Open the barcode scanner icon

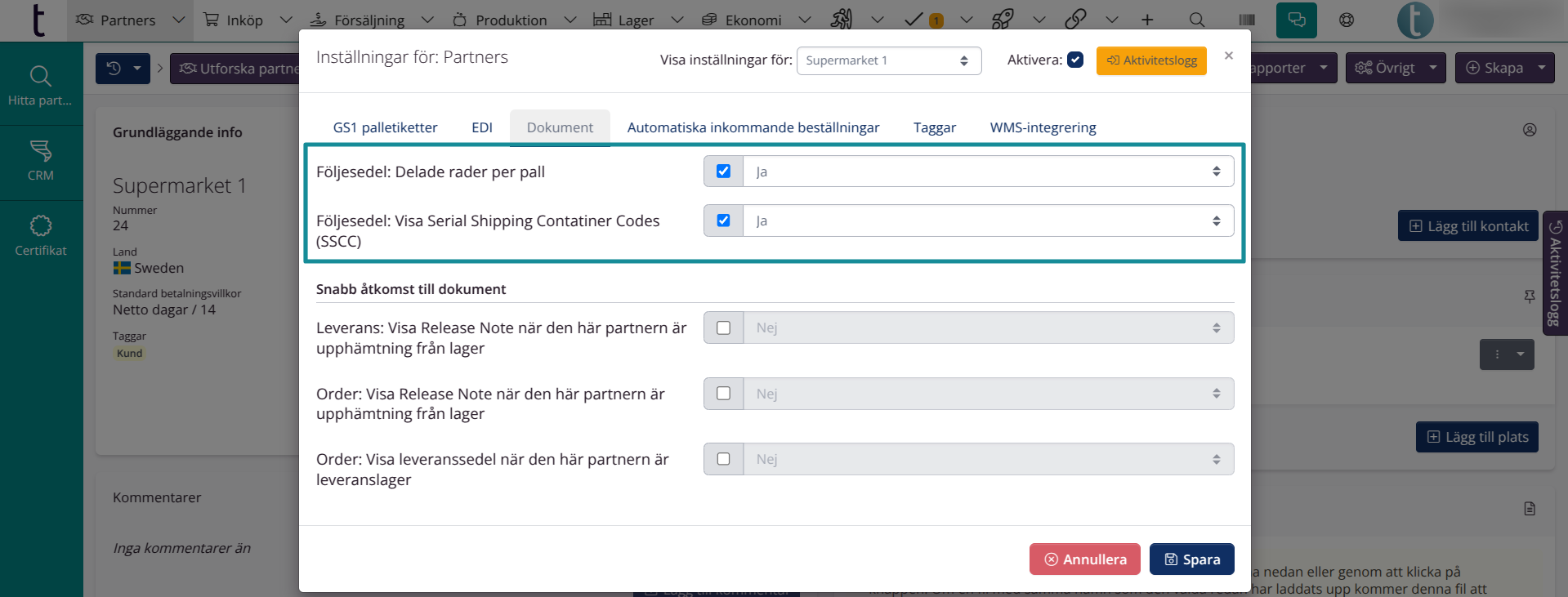[x=1246, y=20]
